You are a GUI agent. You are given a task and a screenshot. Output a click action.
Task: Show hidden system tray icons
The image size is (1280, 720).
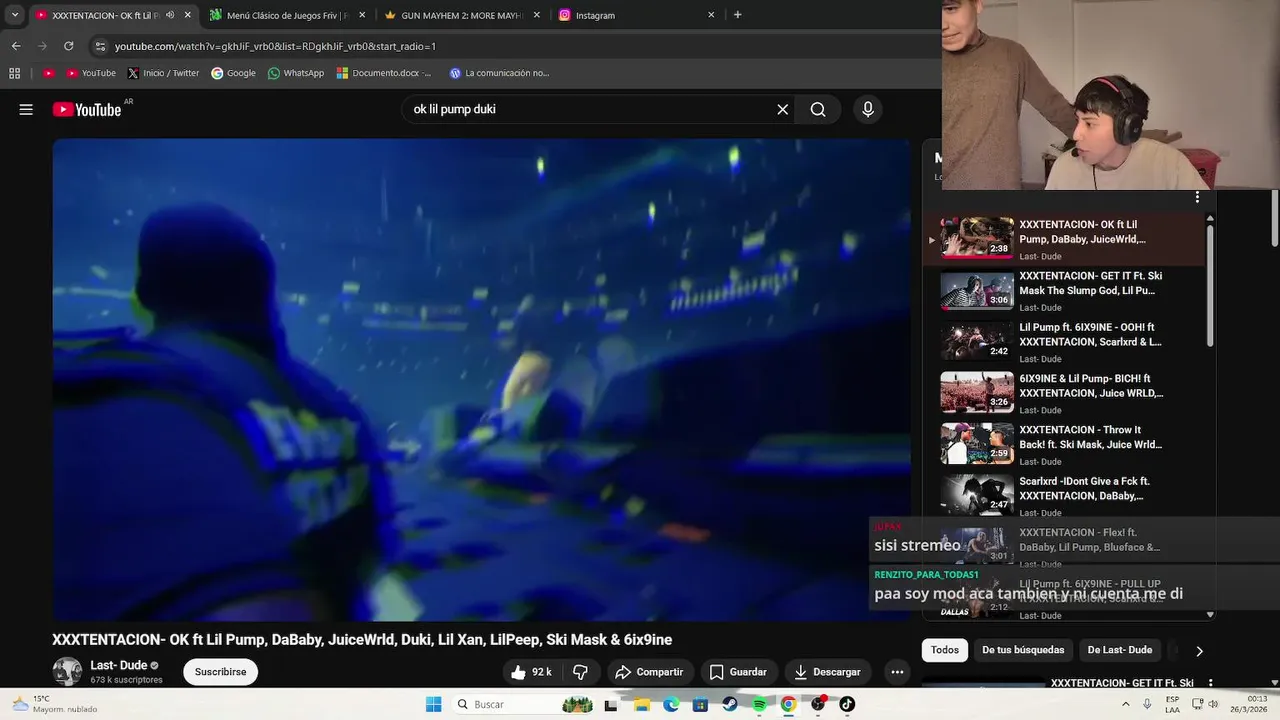(1125, 704)
